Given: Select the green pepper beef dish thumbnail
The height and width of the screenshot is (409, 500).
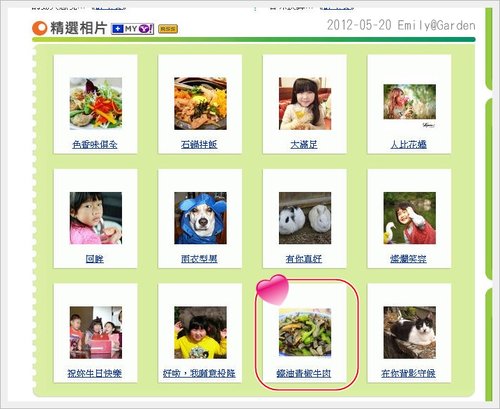Looking at the screenshot, I should tap(305, 332).
